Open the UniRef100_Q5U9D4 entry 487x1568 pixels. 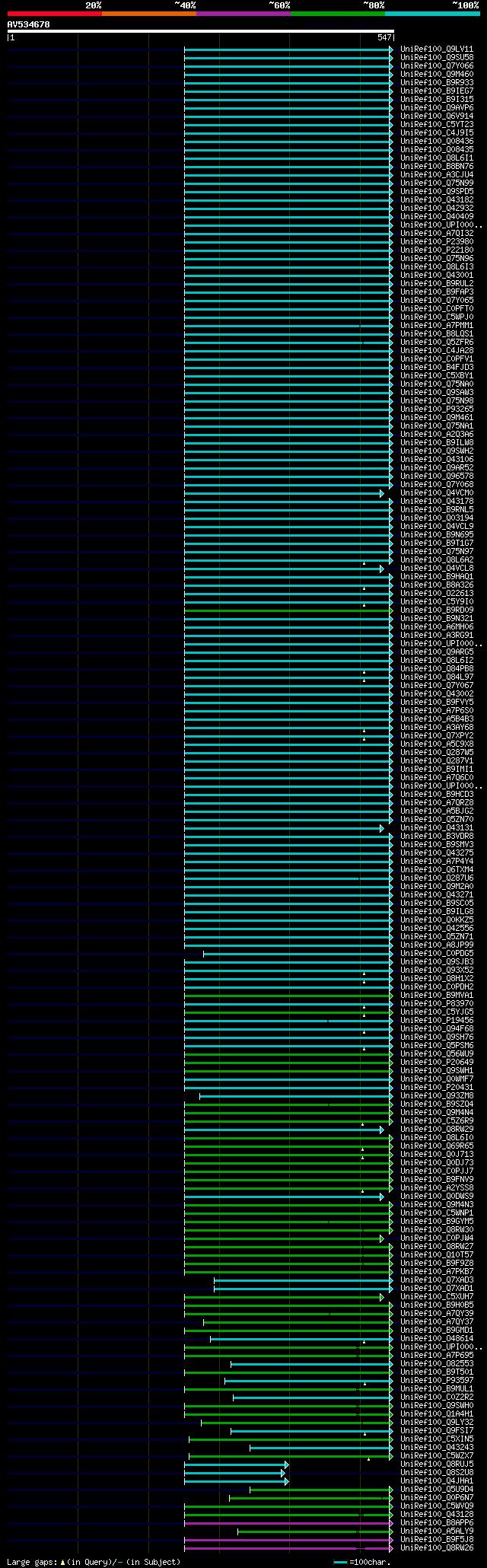[437, 1489]
